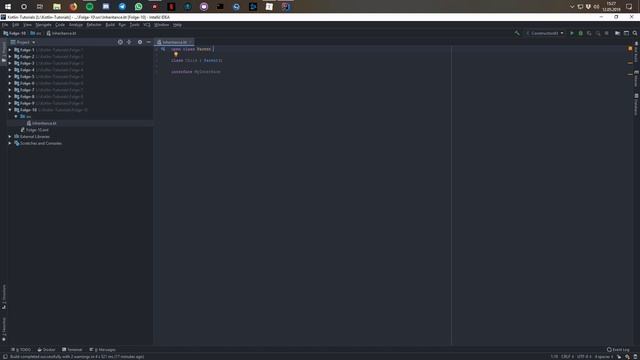Click the build completed status message
This screenshot has height=360, width=640.
point(77,357)
